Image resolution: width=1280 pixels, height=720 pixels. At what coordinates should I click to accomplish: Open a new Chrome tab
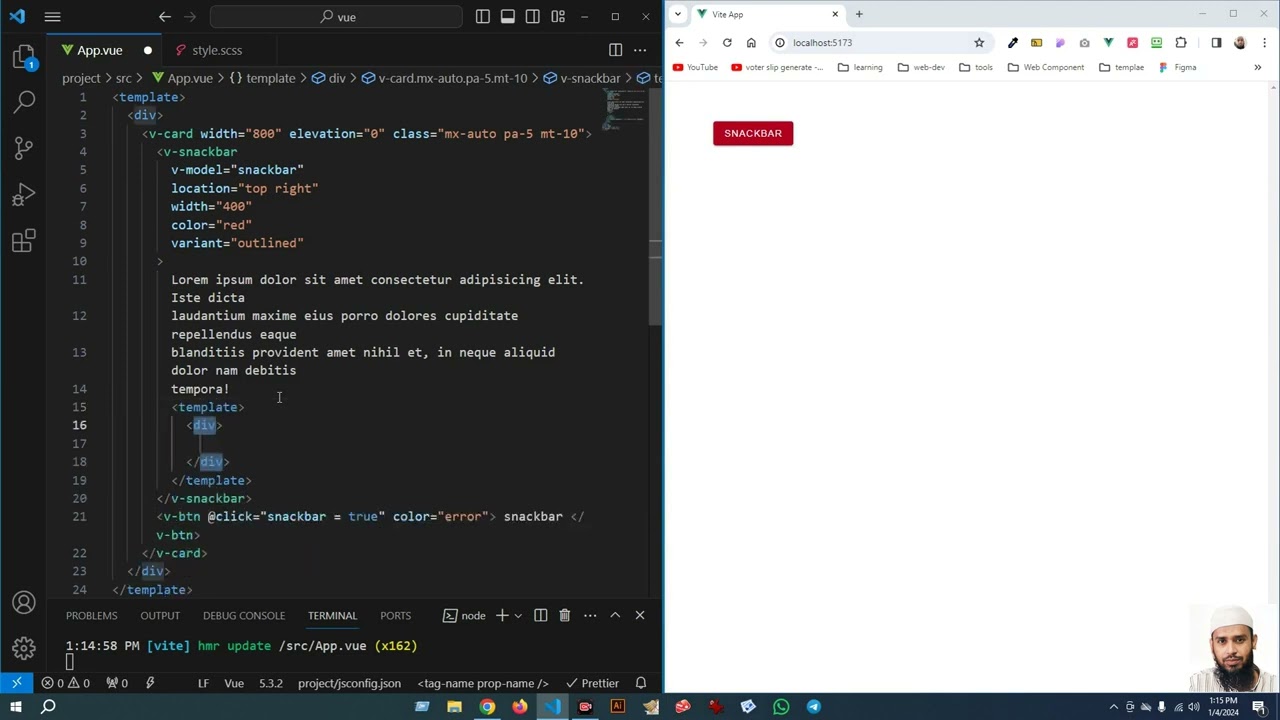click(x=859, y=14)
